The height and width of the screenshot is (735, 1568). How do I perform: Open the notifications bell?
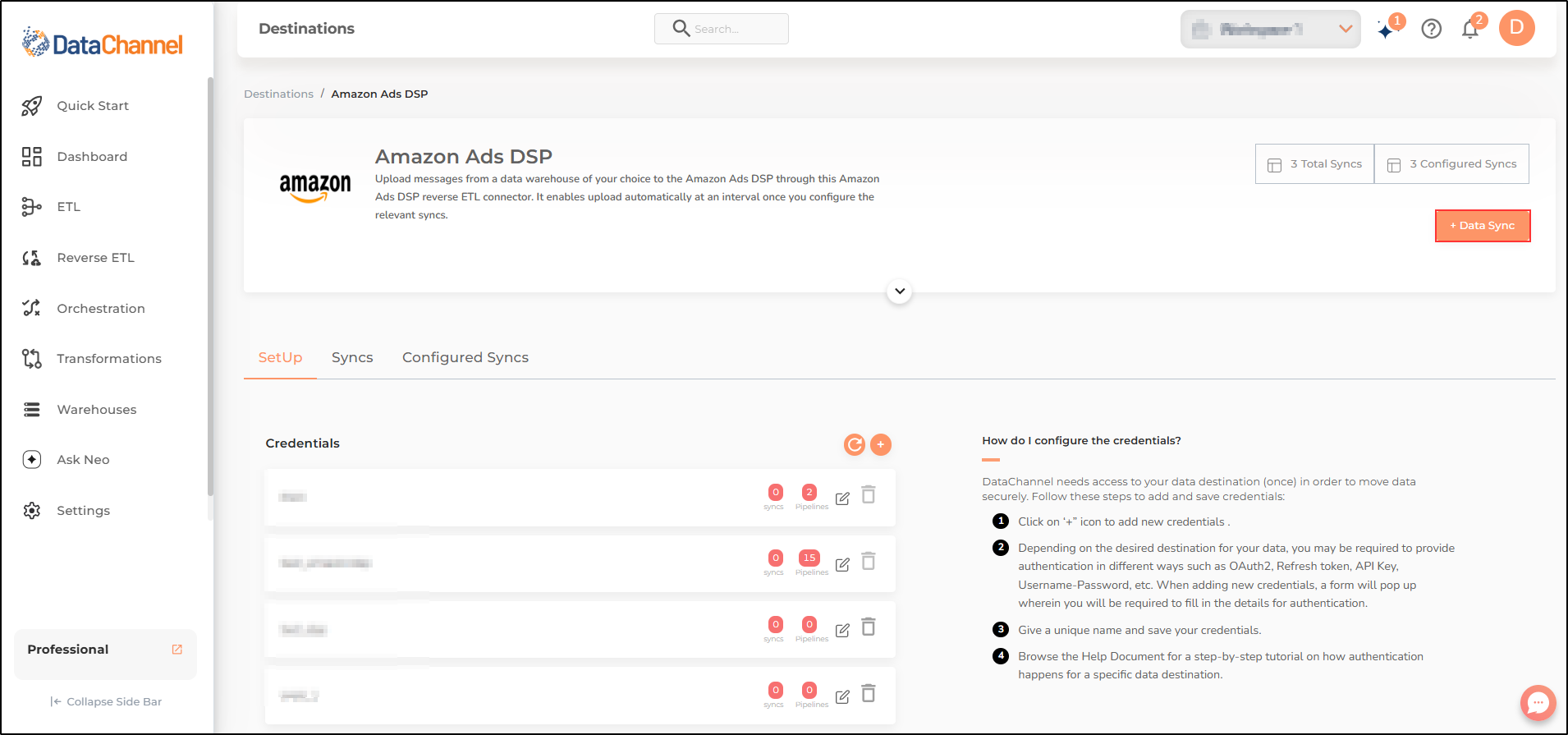(1470, 30)
